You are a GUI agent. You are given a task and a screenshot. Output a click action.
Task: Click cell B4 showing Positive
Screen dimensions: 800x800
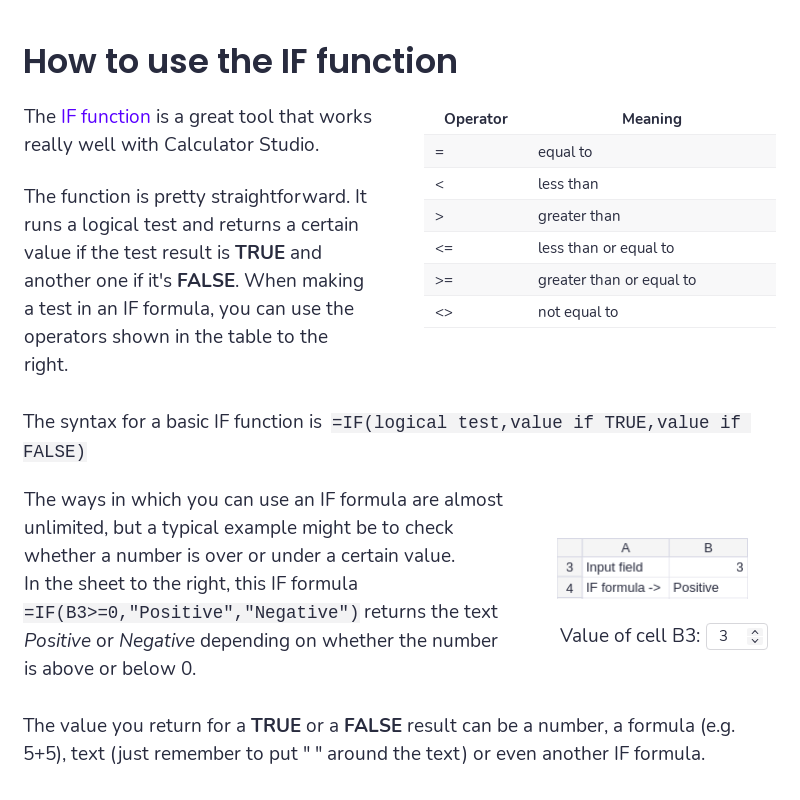pos(708,588)
